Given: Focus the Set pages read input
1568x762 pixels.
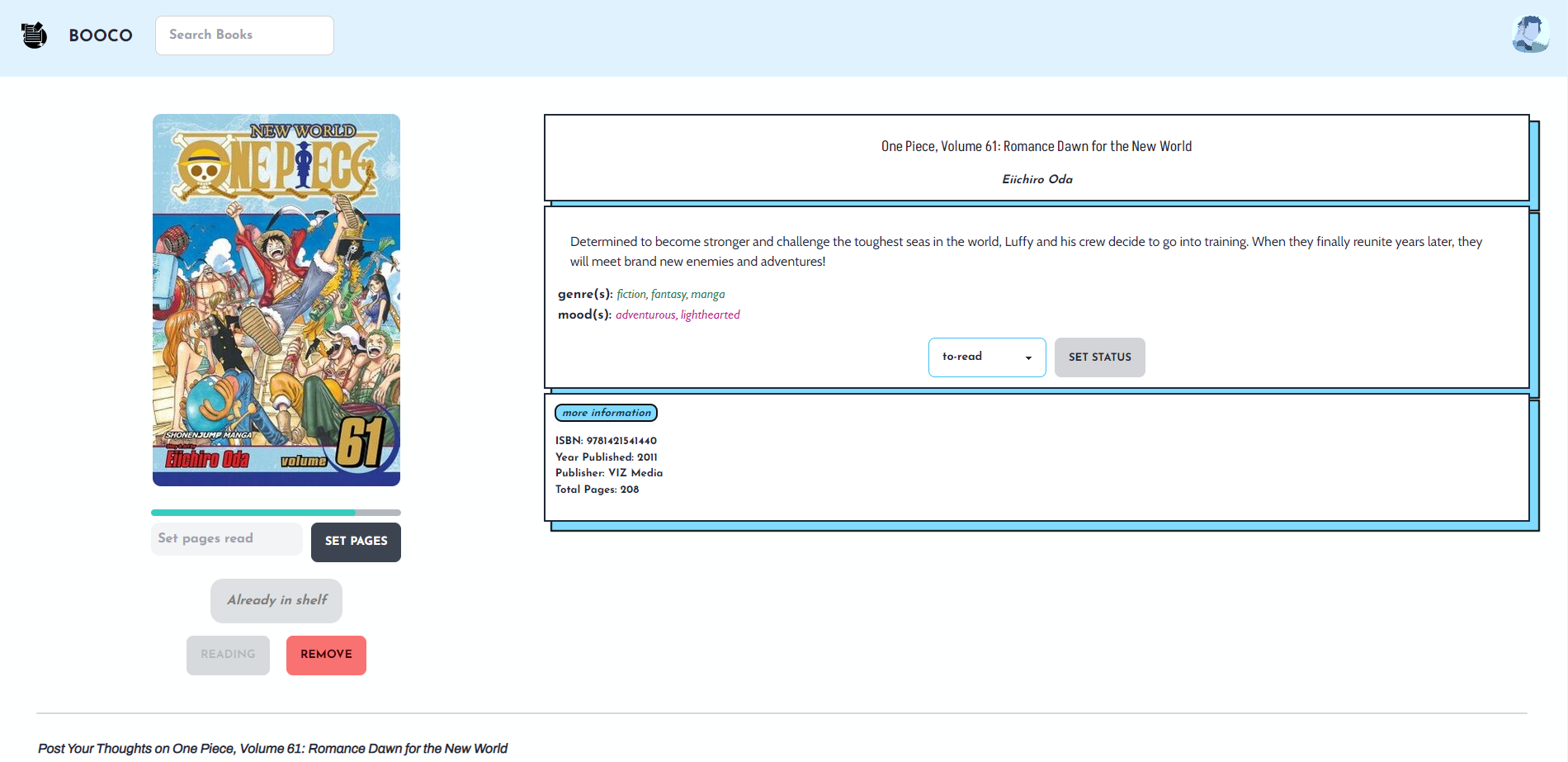Looking at the screenshot, I should pos(227,538).
